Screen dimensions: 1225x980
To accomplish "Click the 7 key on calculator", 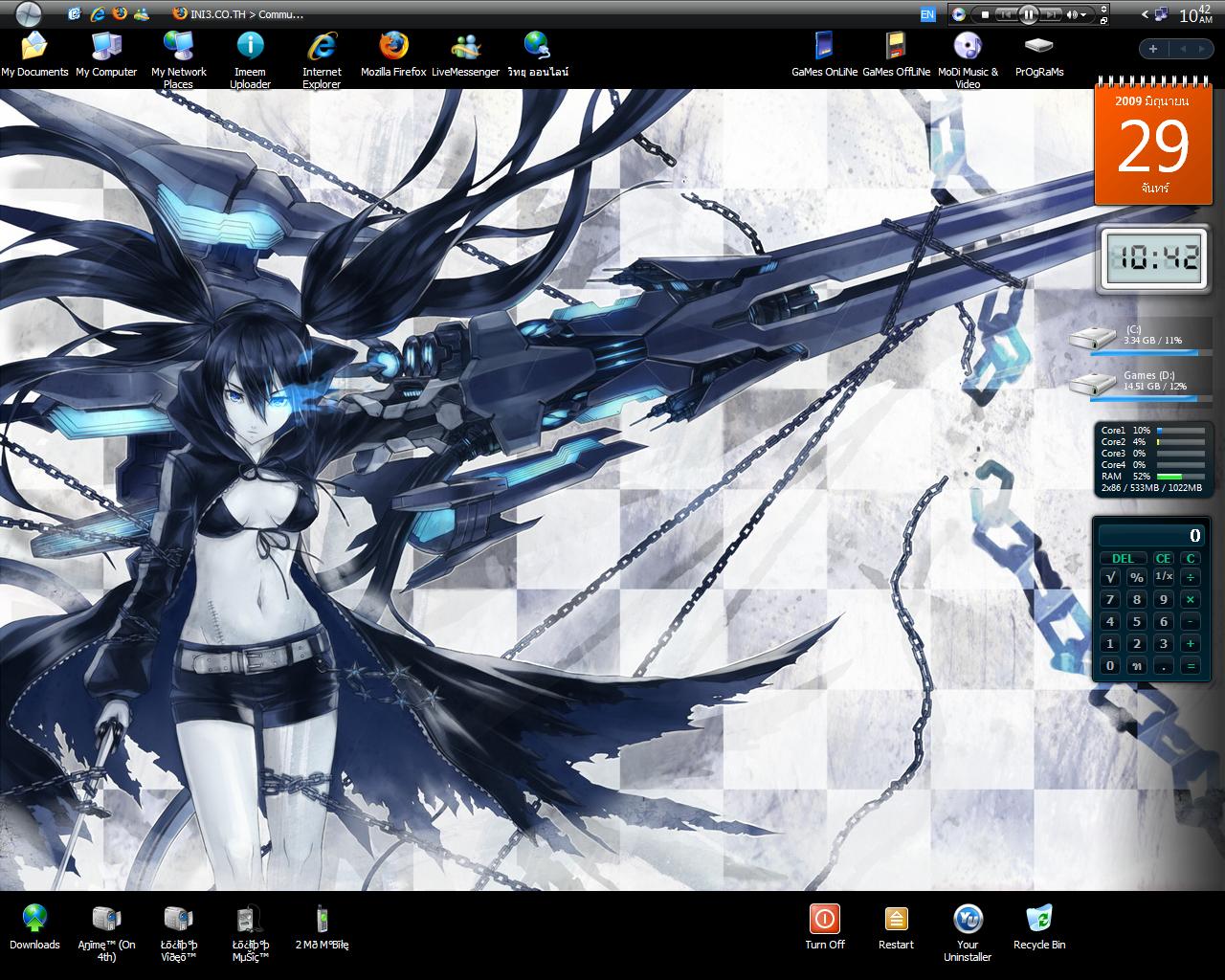I will pos(1110,599).
